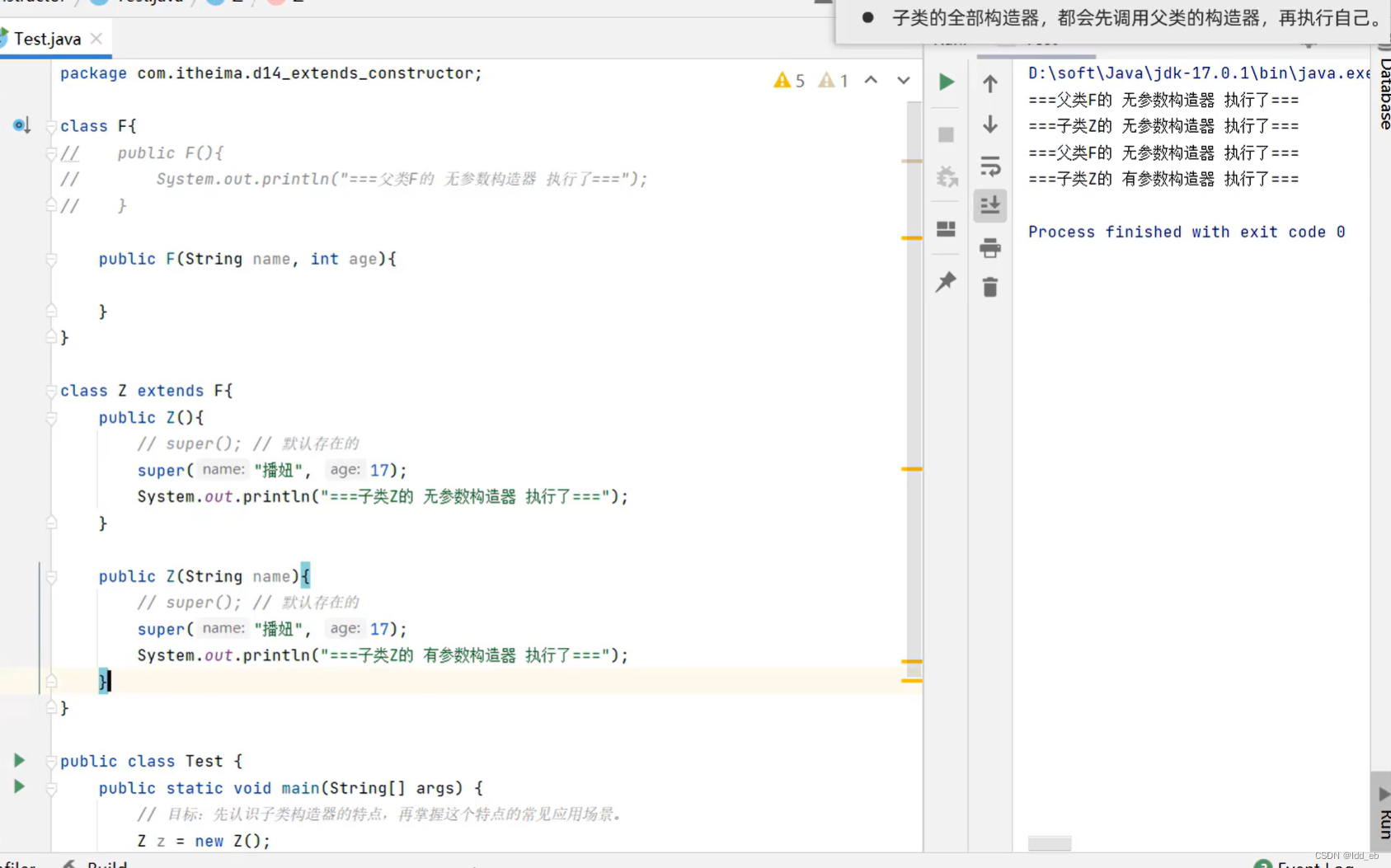Image resolution: width=1391 pixels, height=868 pixels.
Task: Rerun the Test program with green play icon
Action: (x=946, y=82)
